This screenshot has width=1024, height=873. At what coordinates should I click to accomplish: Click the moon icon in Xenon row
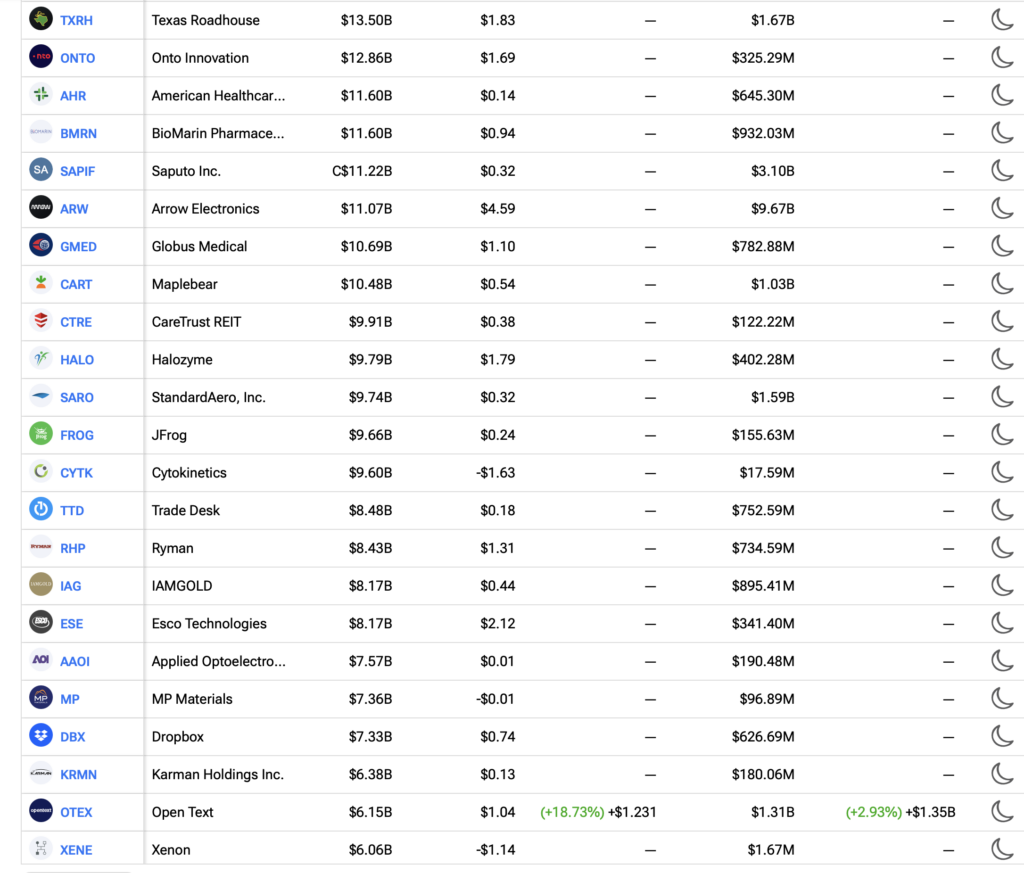click(1002, 849)
